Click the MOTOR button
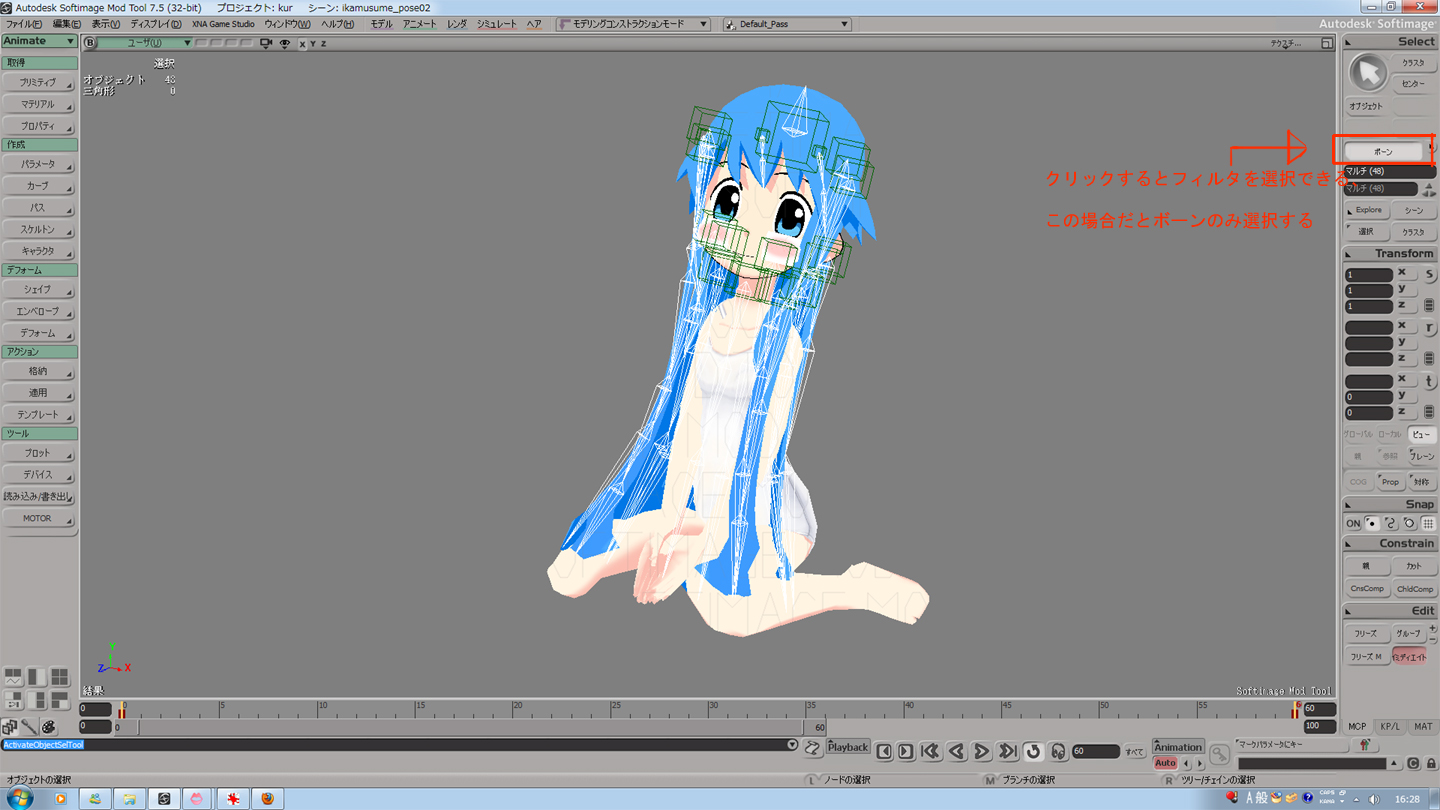This screenshot has height=810, width=1440. (38, 519)
